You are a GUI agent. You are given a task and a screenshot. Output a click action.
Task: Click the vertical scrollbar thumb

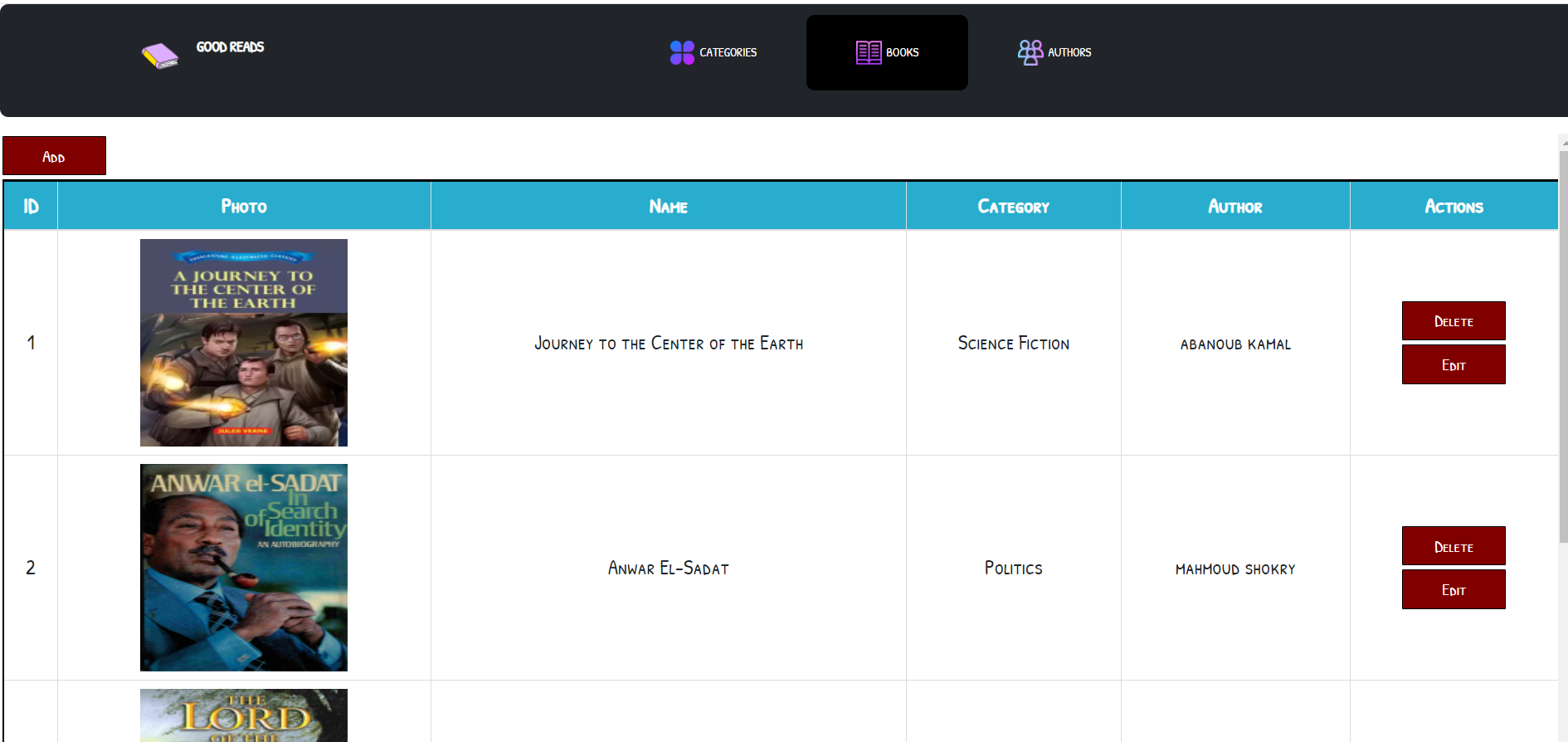coord(1563,347)
